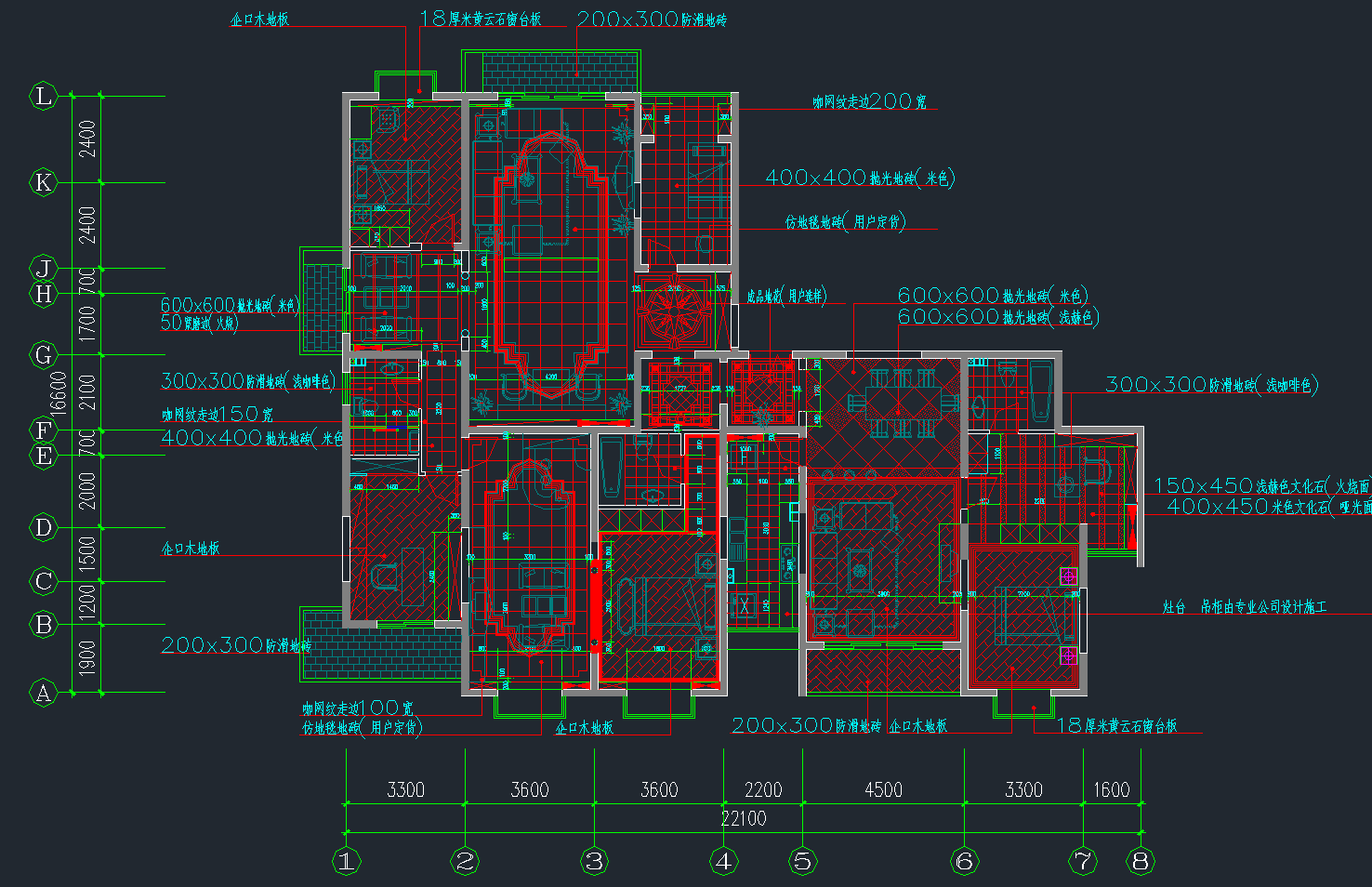Select the 50宽磨边(火烧) annotation
1372x887 pixels.
click(199, 324)
